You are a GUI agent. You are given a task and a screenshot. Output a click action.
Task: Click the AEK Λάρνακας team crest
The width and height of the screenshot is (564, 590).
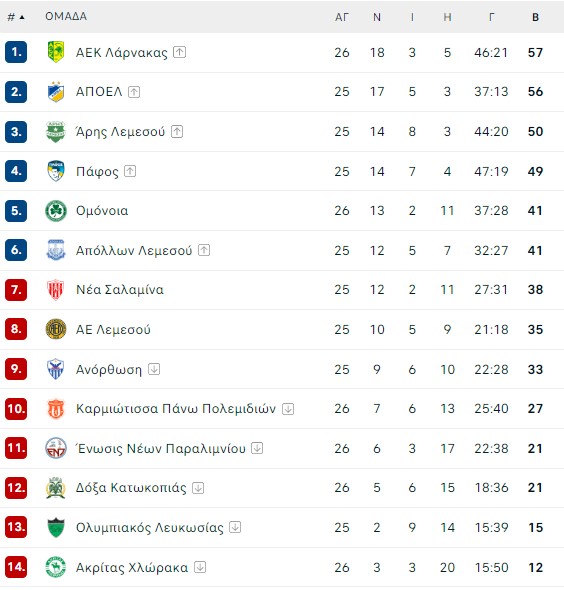(x=56, y=52)
